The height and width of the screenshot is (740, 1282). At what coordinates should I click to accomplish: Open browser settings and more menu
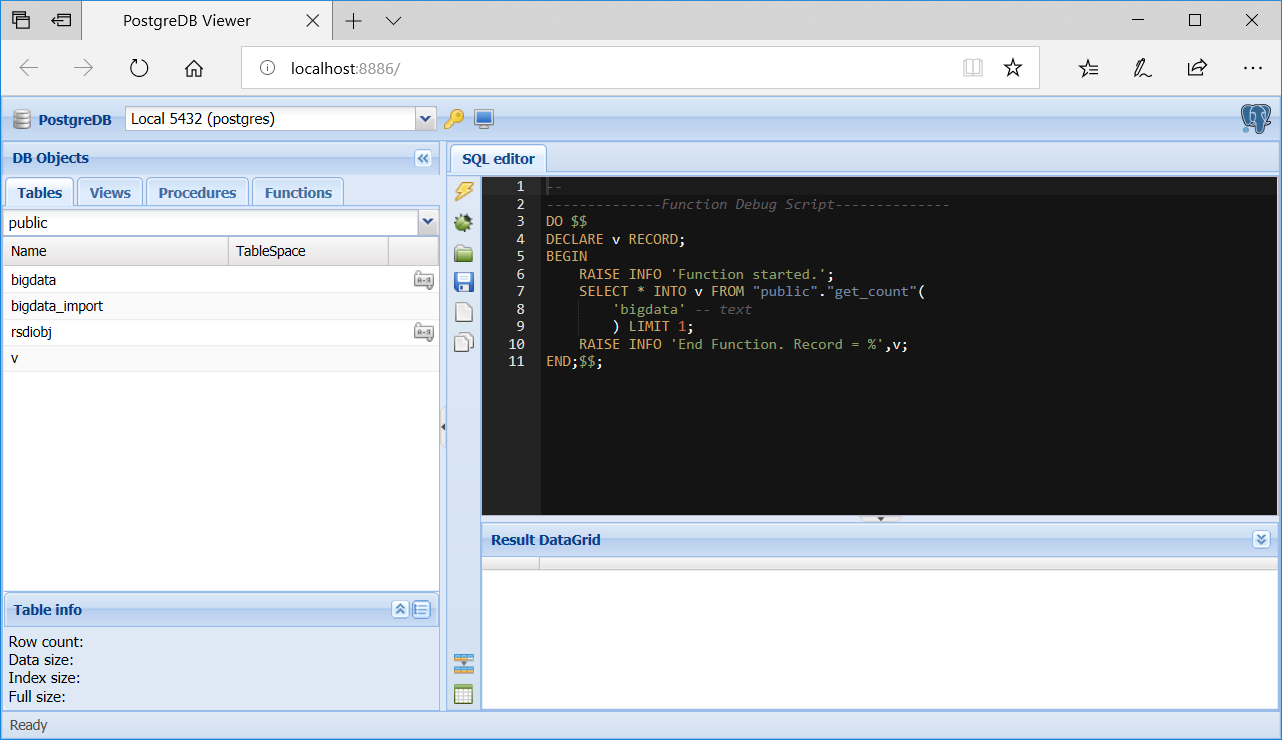(x=1253, y=68)
